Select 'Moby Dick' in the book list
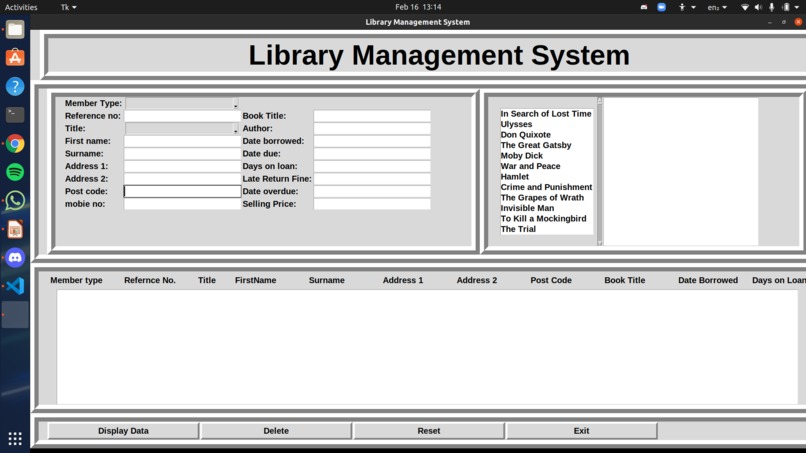The width and height of the screenshot is (806, 453). click(x=522, y=155)
